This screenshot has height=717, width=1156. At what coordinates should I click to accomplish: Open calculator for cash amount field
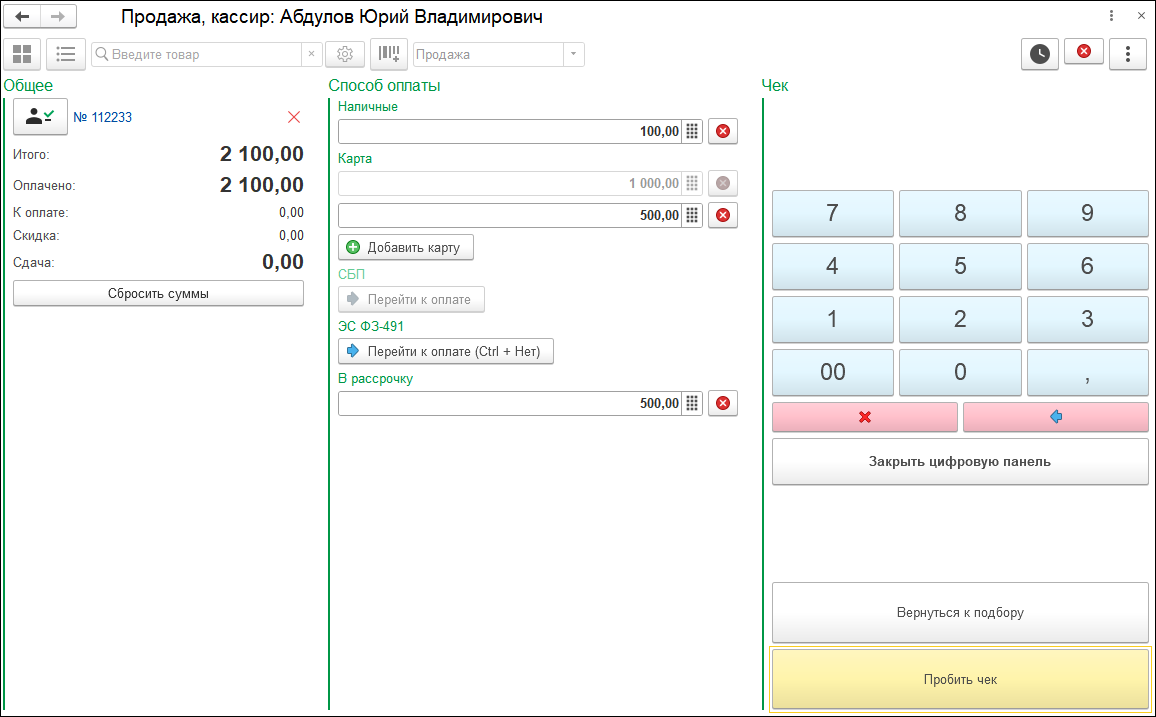click(692, 132)
